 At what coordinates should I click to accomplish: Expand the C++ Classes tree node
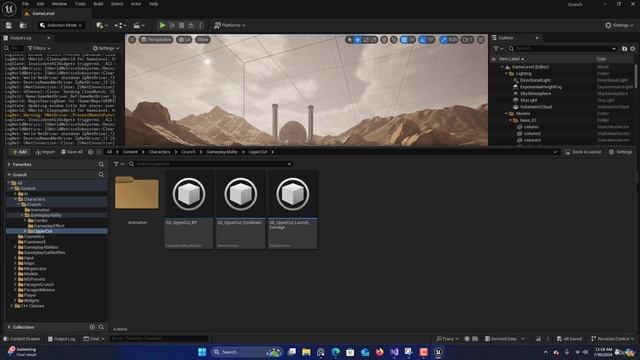(12, 306)
